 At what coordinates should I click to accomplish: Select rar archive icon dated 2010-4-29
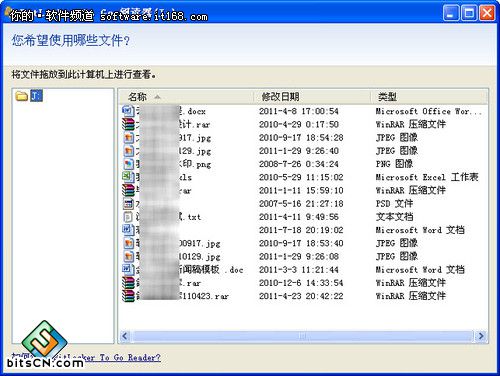(x=128, y=124)
